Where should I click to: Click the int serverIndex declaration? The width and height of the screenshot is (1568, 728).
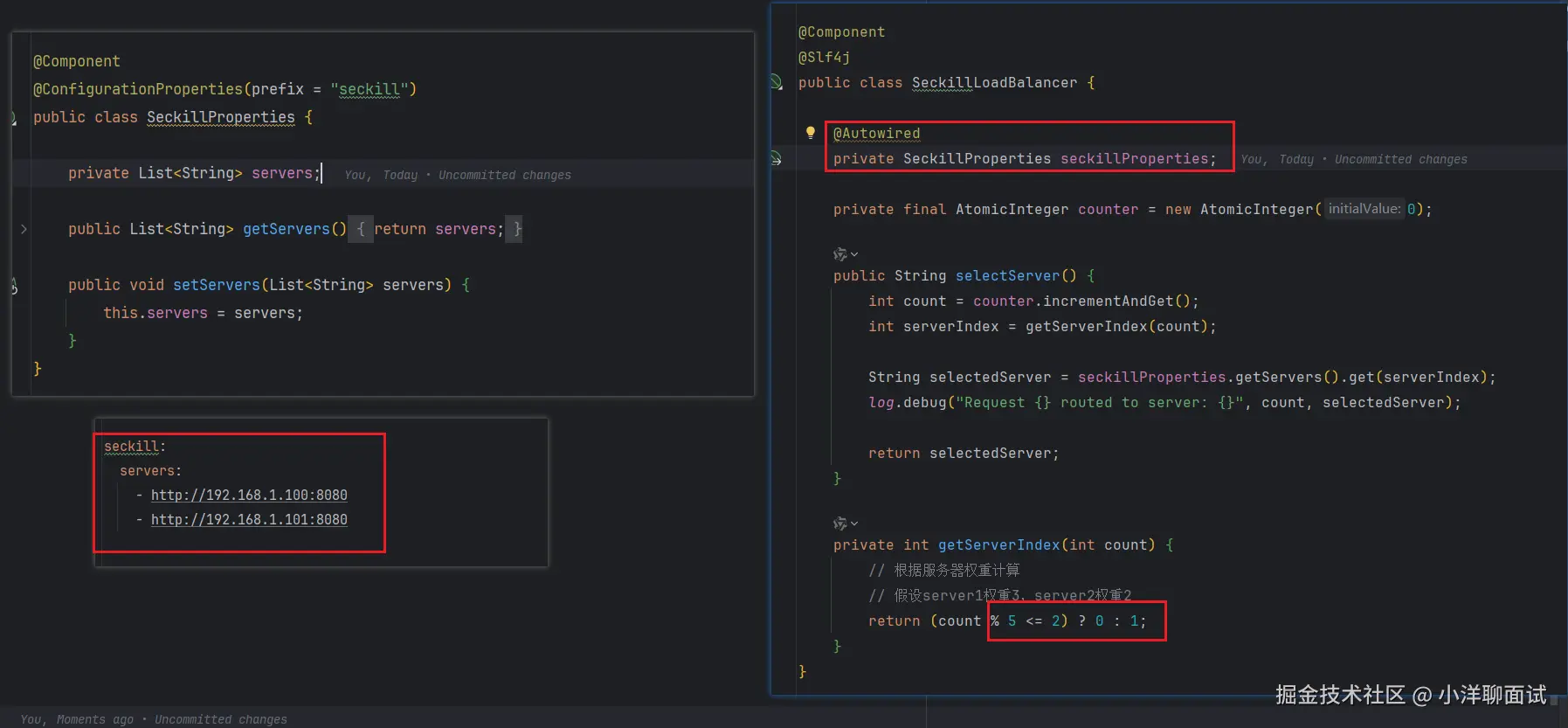tap(1042, 326)
